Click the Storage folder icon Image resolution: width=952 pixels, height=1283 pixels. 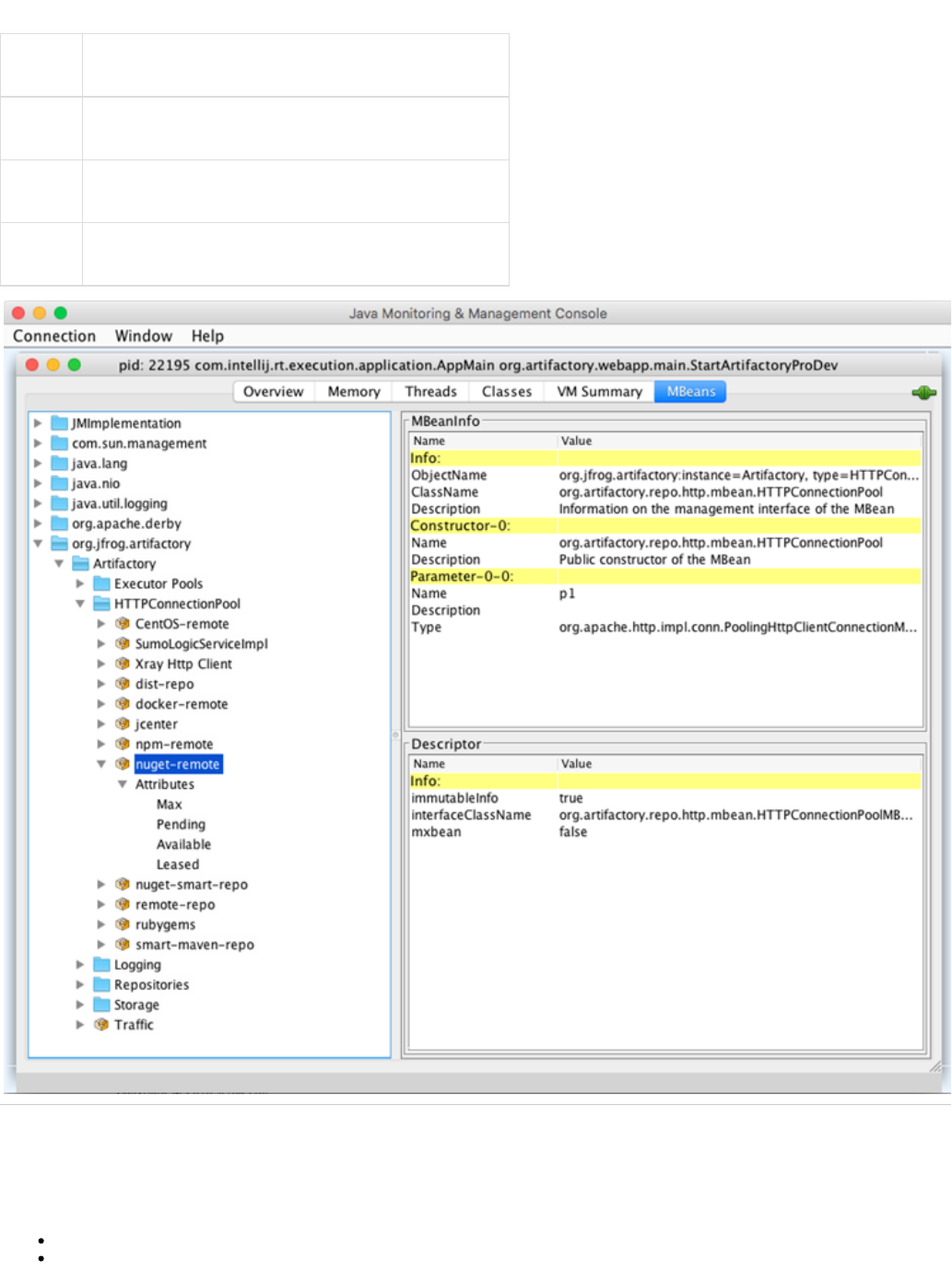tap(102, 1005)
